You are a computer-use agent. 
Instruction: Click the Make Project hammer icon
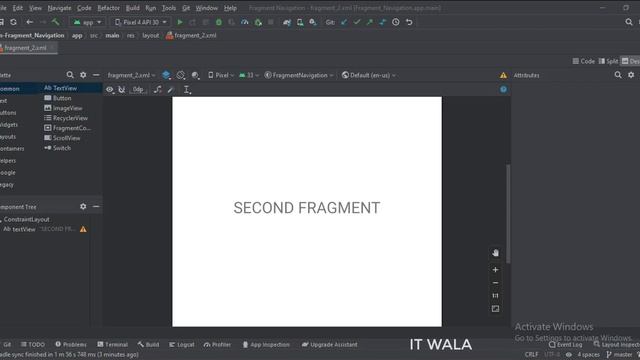pyautogui.click(x=56, y=22)
